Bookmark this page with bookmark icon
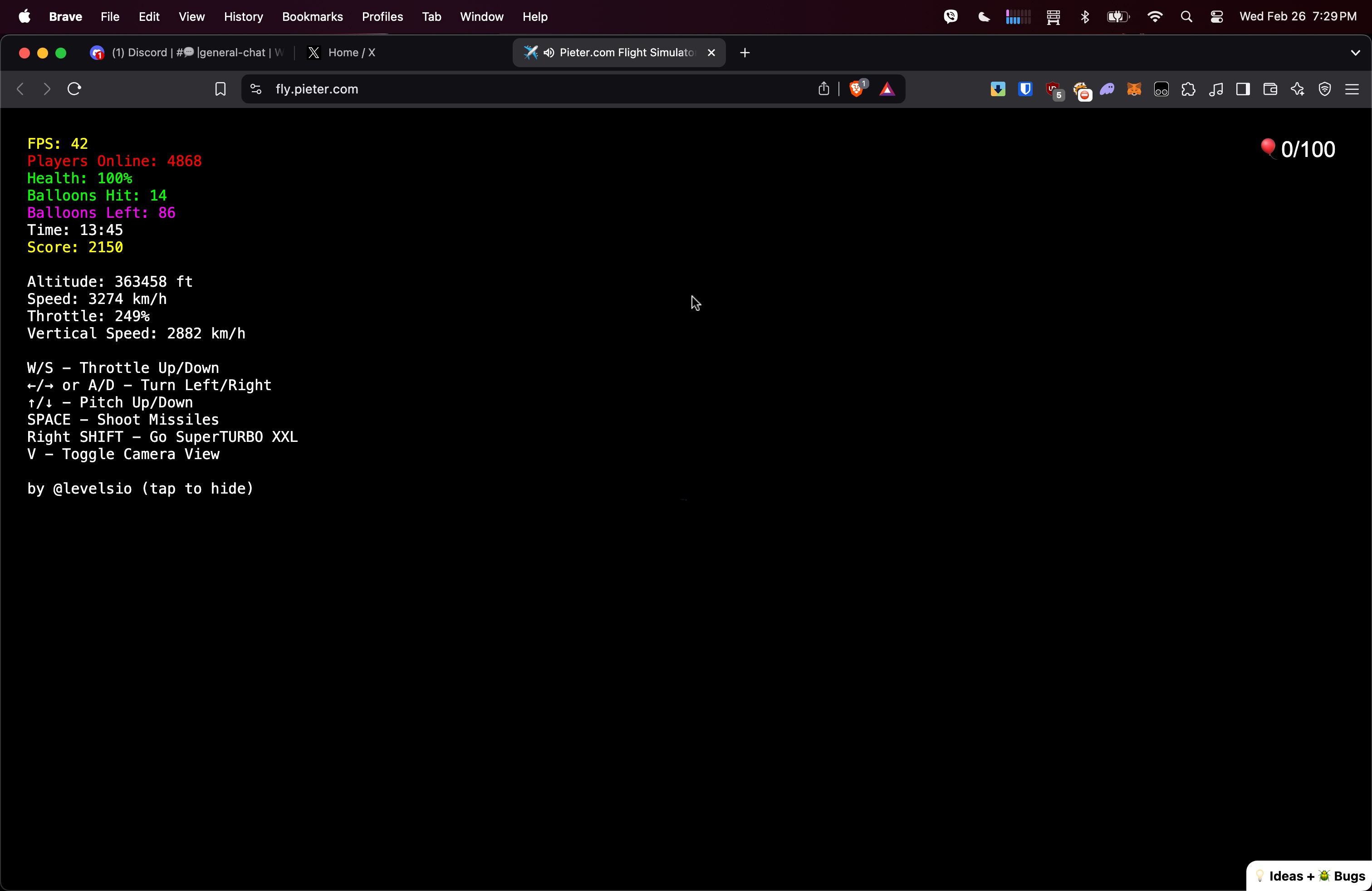 [x=220, y=89]
